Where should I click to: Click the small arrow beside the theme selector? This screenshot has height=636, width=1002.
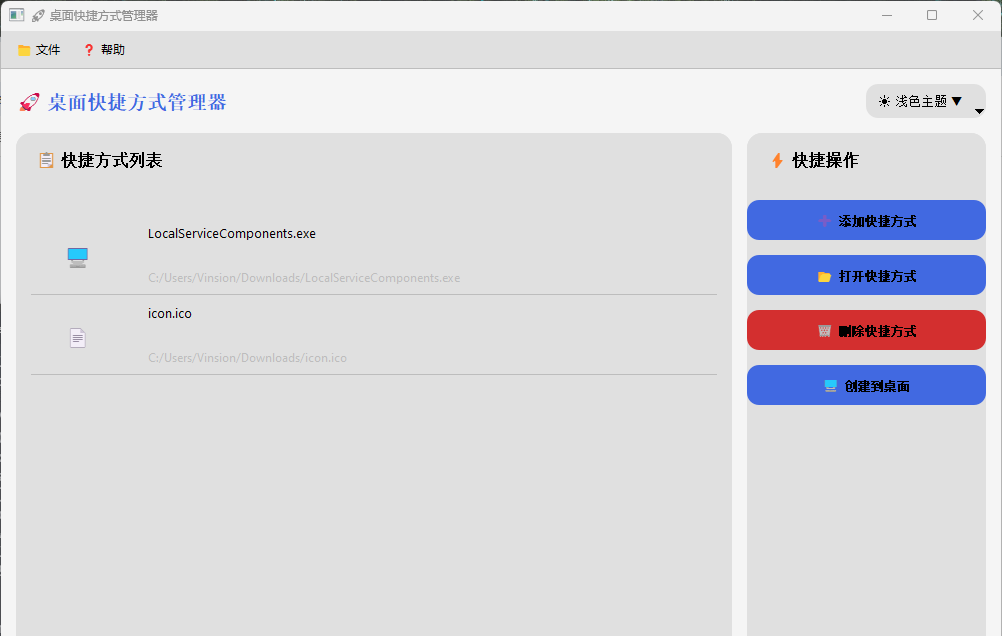pos(979,111)
